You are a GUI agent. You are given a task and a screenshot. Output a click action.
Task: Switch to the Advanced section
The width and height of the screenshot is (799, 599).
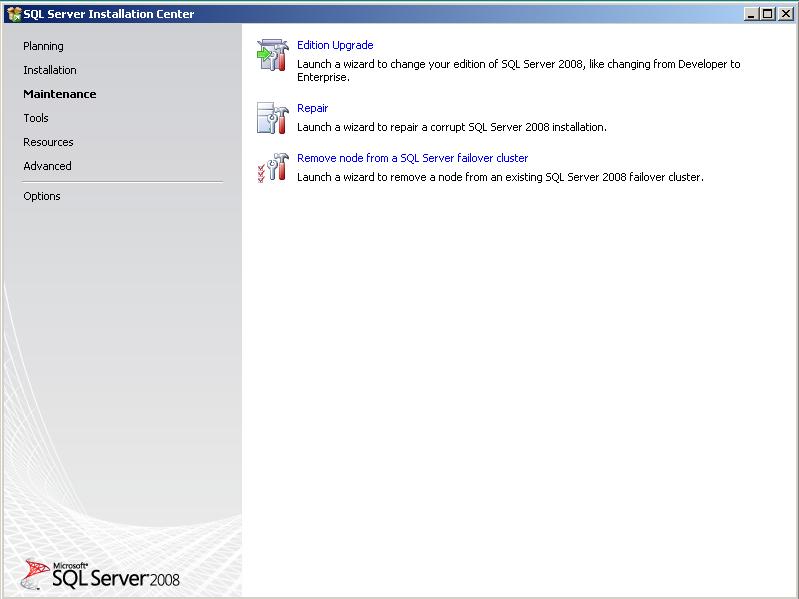pos(47,166)
